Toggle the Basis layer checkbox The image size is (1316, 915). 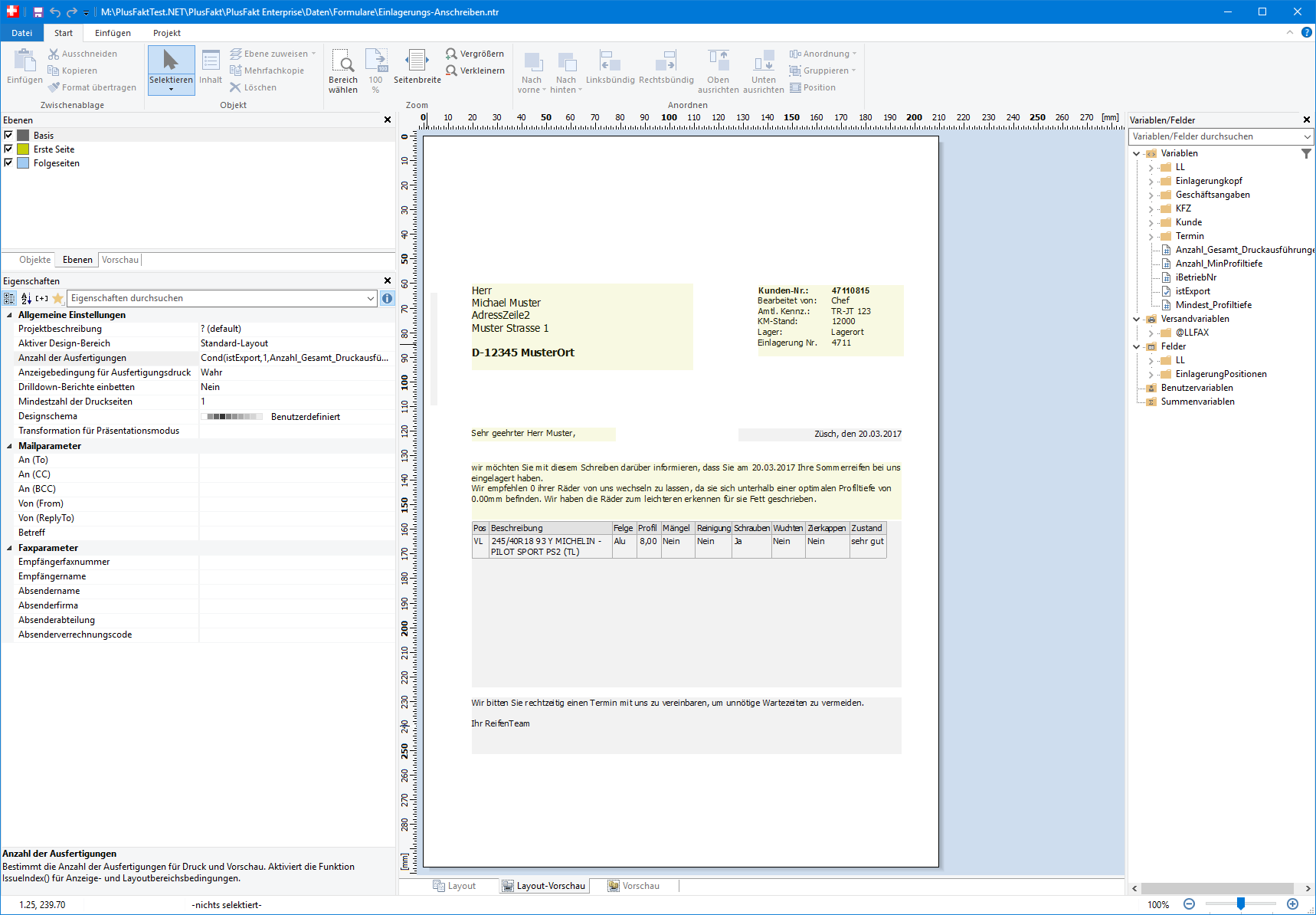(8, 135)
